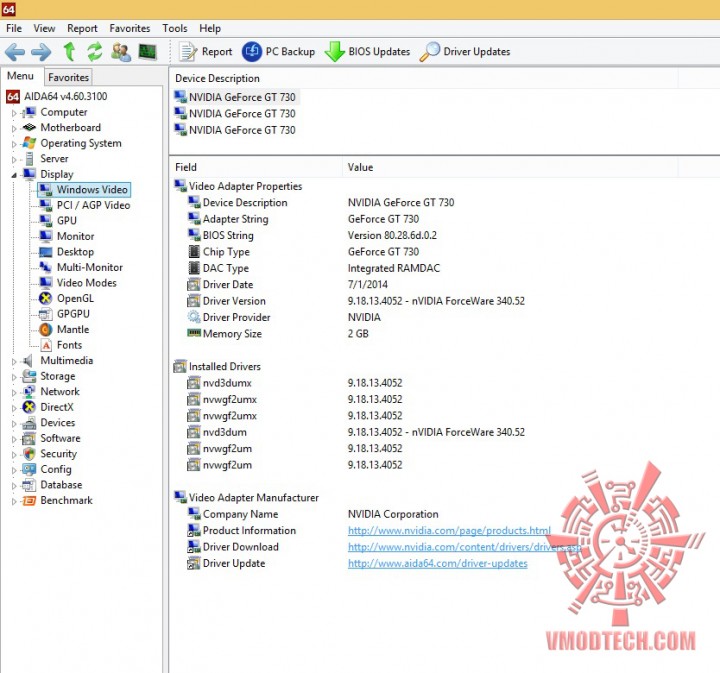
Task: Select the Desktop icon in tree
Action: tap(45, 252)
